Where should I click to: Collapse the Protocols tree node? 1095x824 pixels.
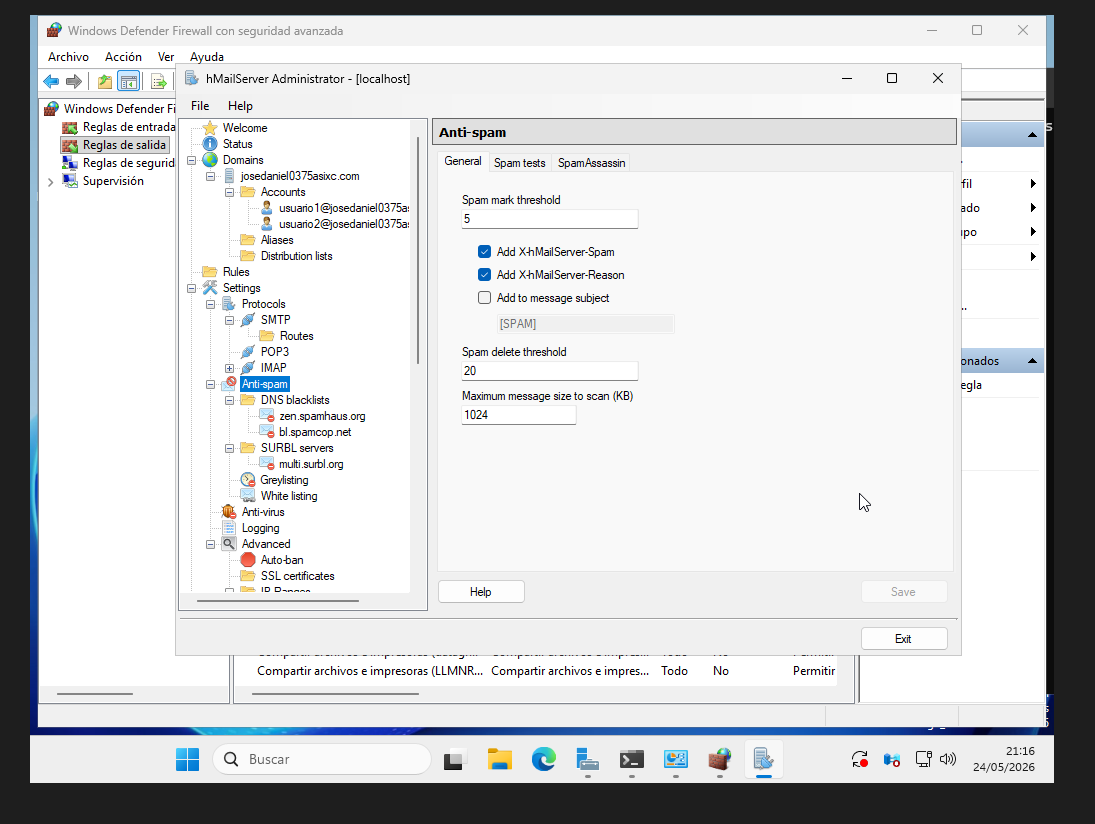coord(210,304)
